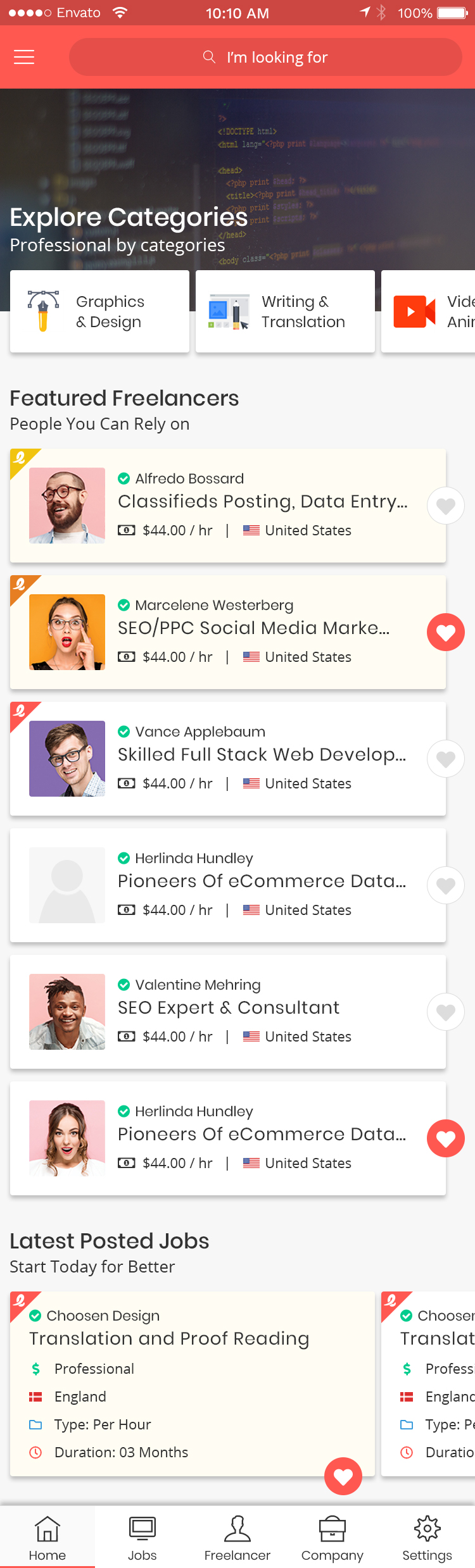Tap Marcelene Westerberg's profile photo
This screenshot has height=1568, width=475.
66,632
